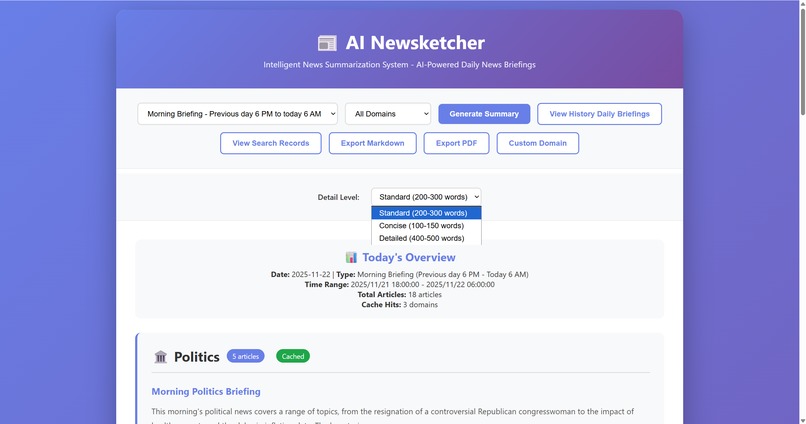Click the newspaper icon beside AI Newsketcher
The height and width of the screenshot is (424, 806).
(327, 43)
